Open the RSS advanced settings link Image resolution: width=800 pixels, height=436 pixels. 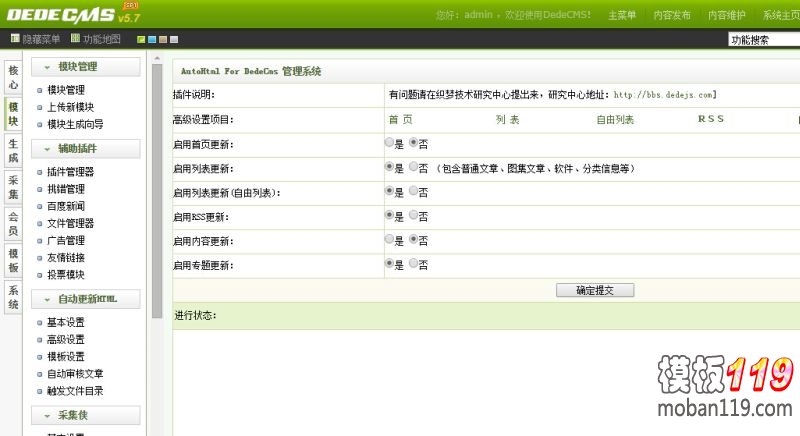click(x=711, y=119)
